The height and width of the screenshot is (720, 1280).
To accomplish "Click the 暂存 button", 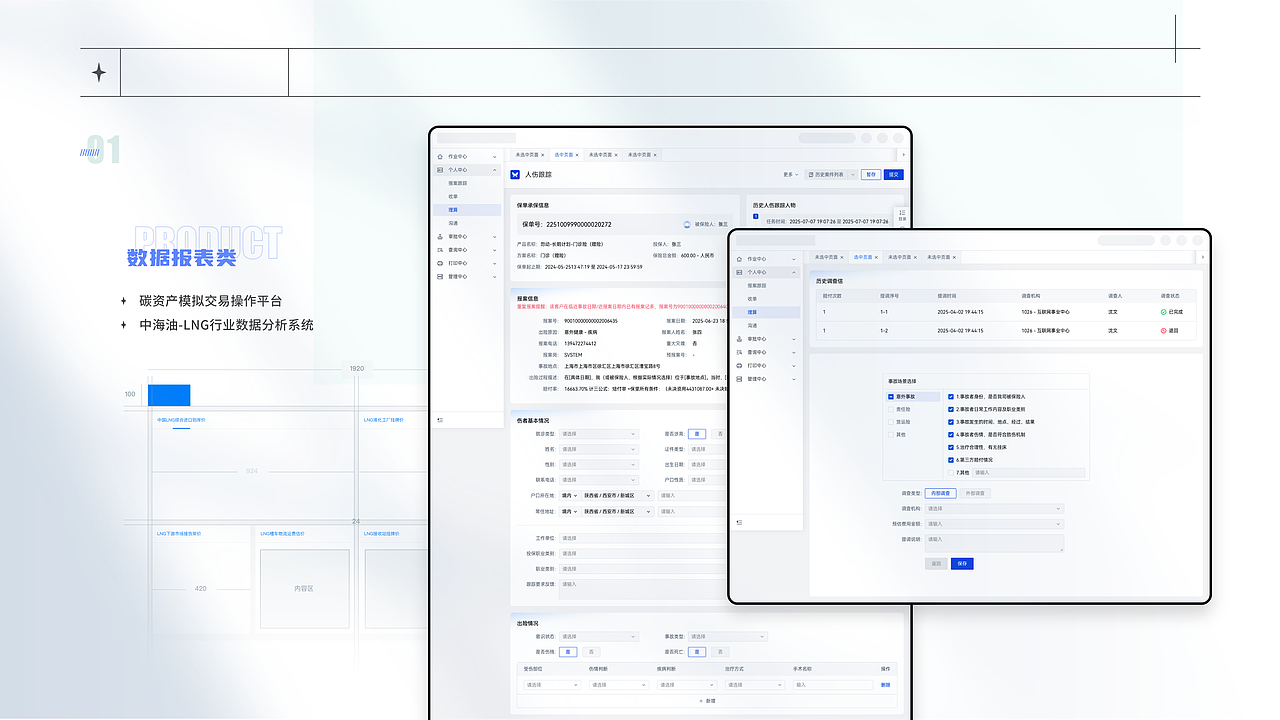I will coord(871,174).
